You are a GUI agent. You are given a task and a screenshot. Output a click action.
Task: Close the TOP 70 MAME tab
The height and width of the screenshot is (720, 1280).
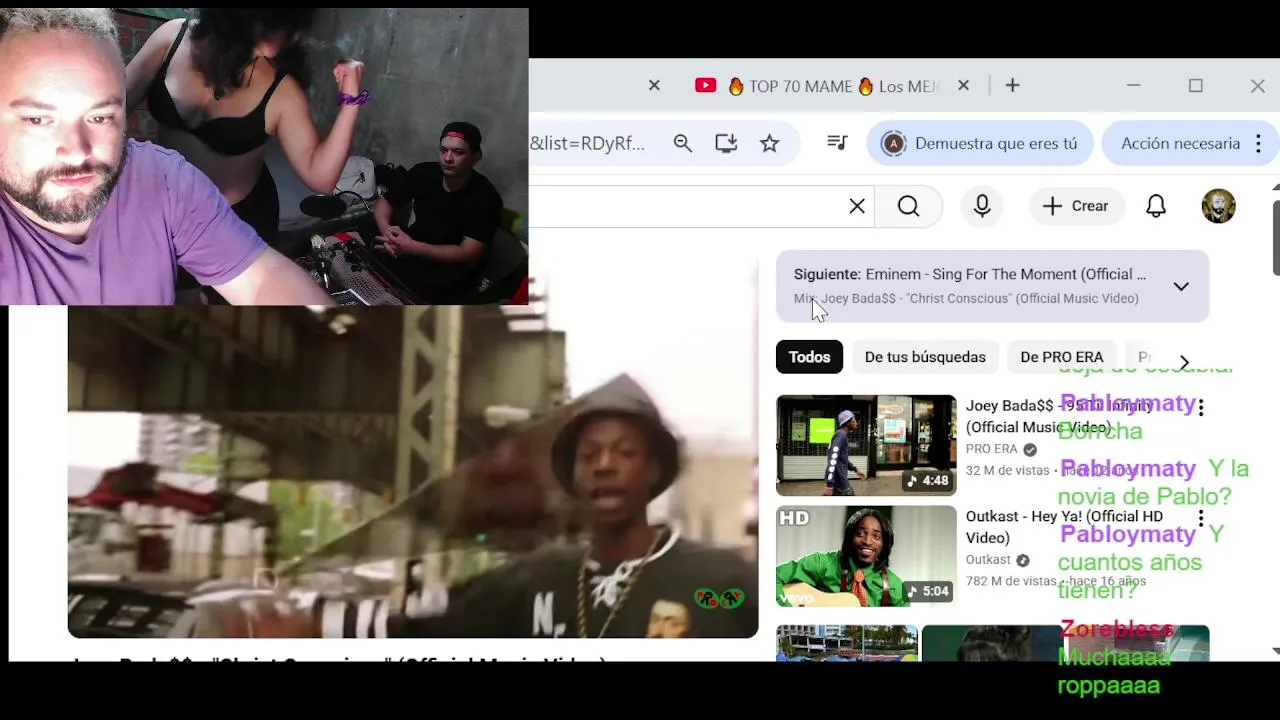tap(963, 86)
